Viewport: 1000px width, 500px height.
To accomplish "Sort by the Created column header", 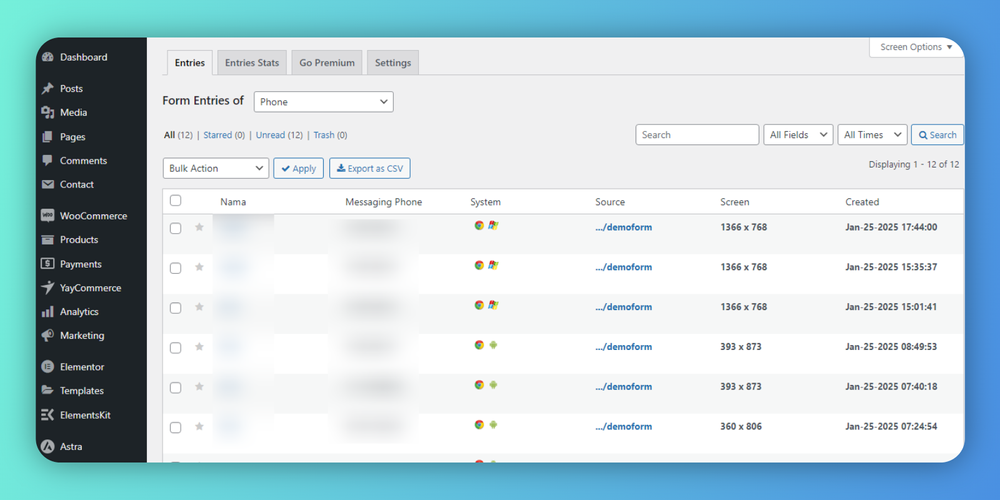I will [862, 202].
